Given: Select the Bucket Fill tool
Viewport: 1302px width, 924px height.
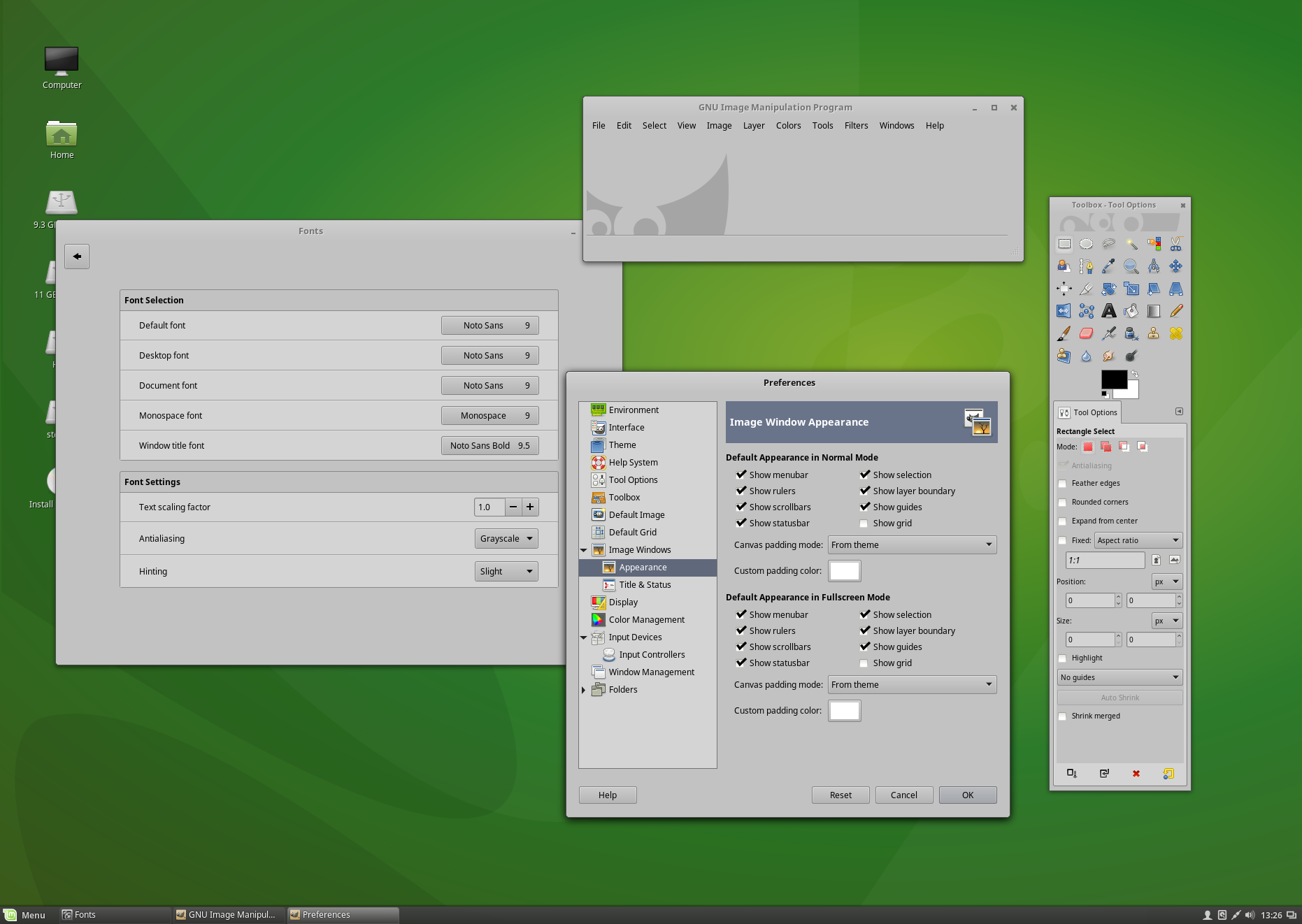Looking at the screenshot, I should pos(1131,311).
